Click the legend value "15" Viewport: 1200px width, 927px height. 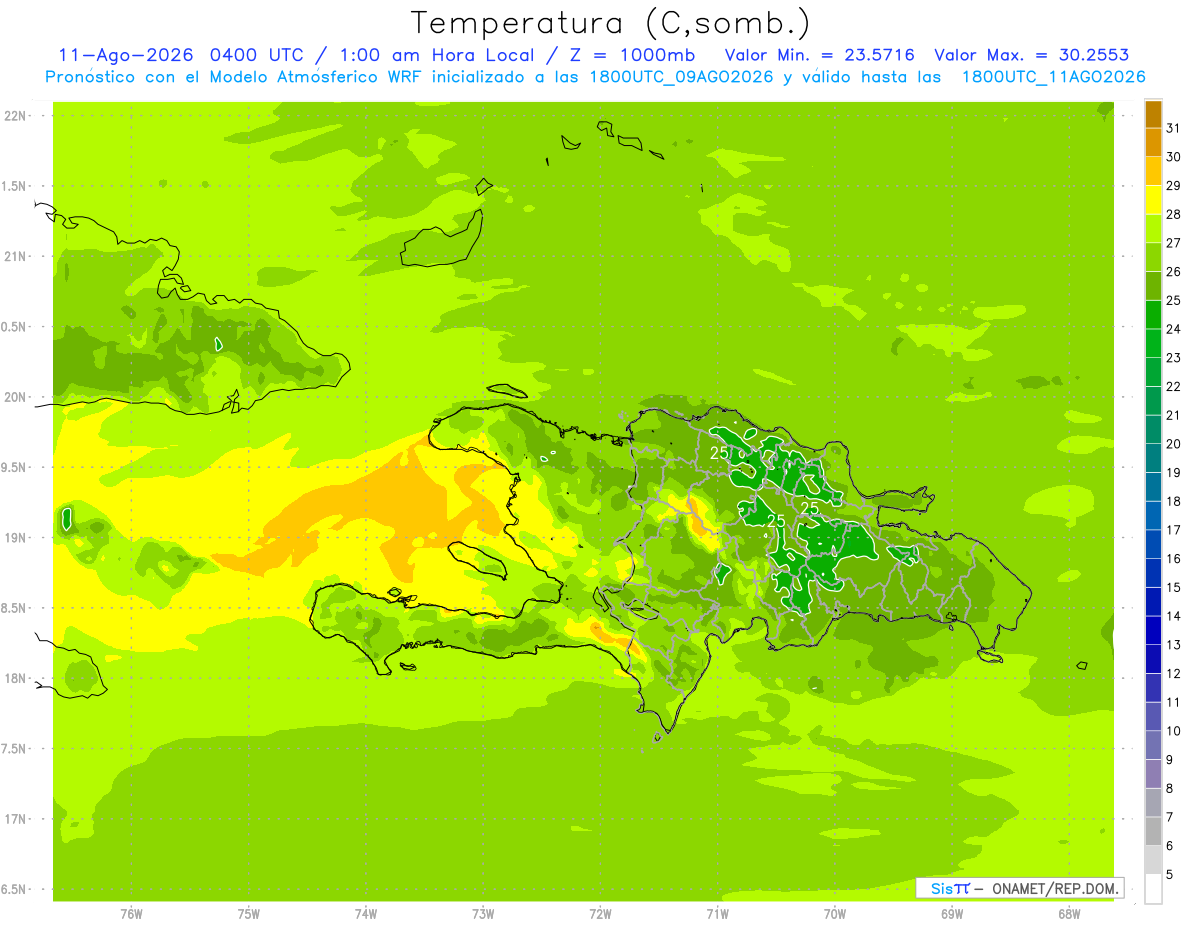click(x=1174, y=587)
